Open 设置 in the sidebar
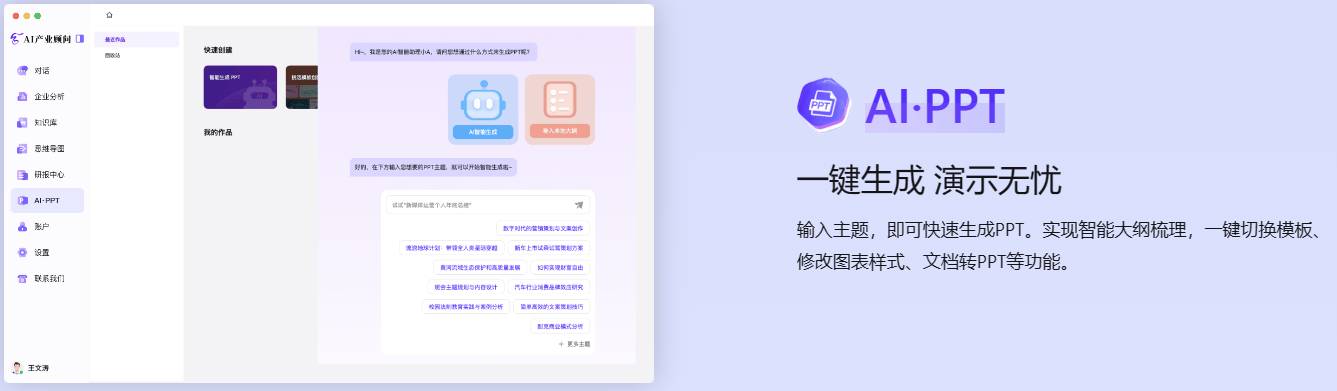Screen dimensions: 1337x391 point(47,253)
